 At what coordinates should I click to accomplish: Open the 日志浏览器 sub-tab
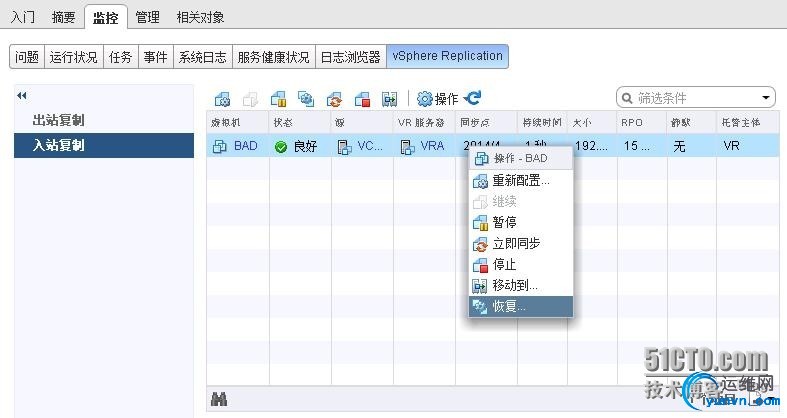click(x=351, y=57)
